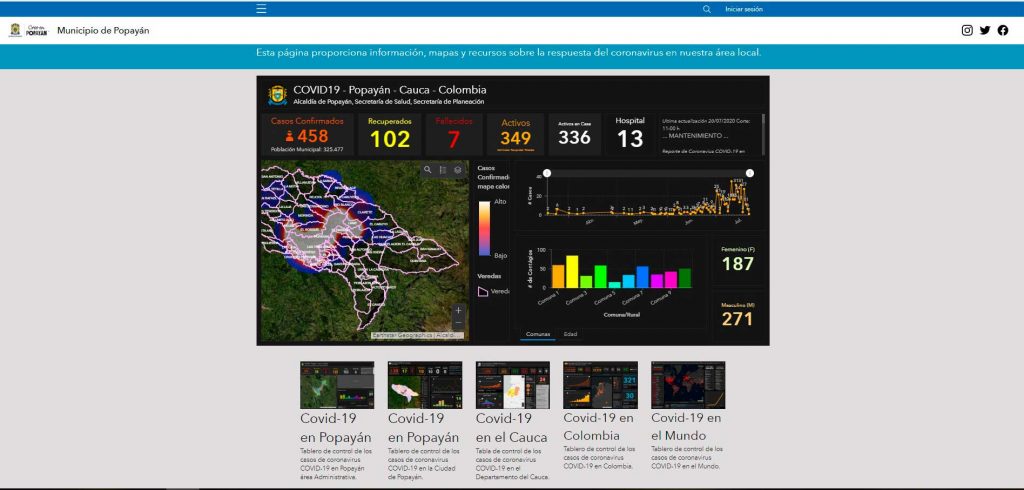Click the blue Comuna 7 bar
The height and width of the screenshot is (490, 1024).
(x=643, y=277)
